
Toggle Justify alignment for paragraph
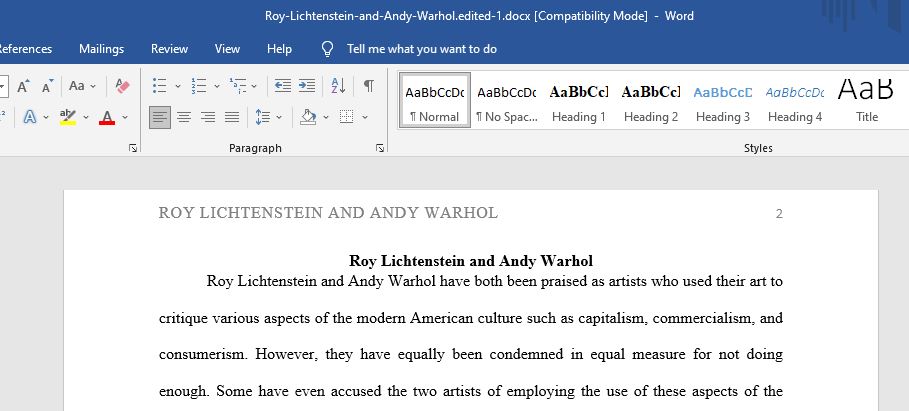(232, 118)
